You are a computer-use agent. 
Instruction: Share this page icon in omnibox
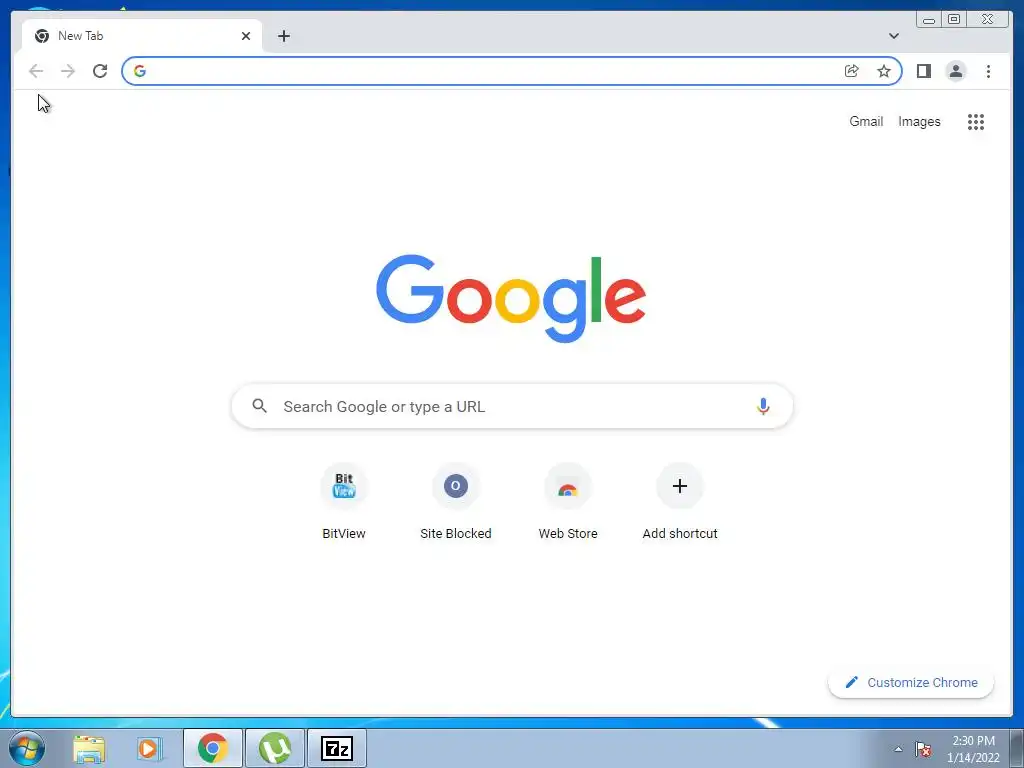pos(852,71)
